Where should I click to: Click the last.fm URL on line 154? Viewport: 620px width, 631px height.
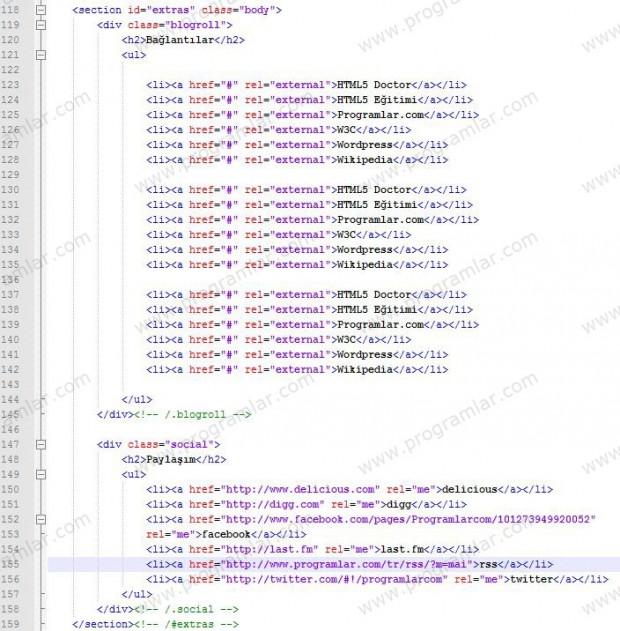click(x=269, y=549)
